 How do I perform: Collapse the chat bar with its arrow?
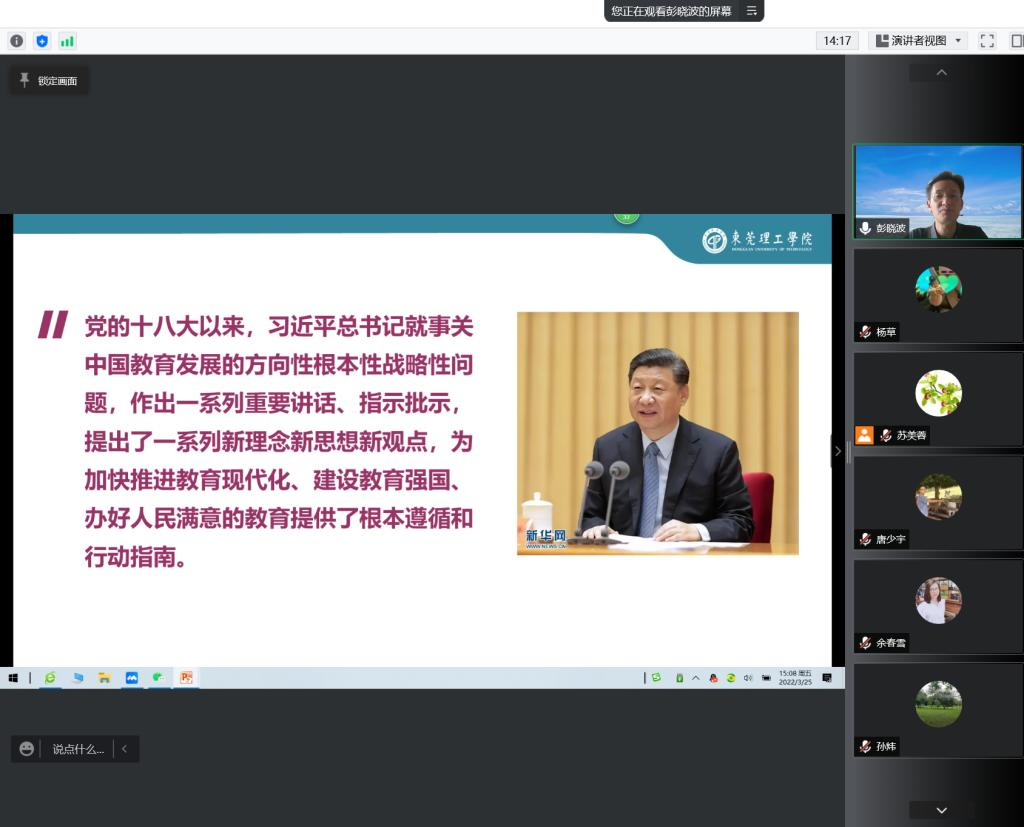tap(125, 749)
